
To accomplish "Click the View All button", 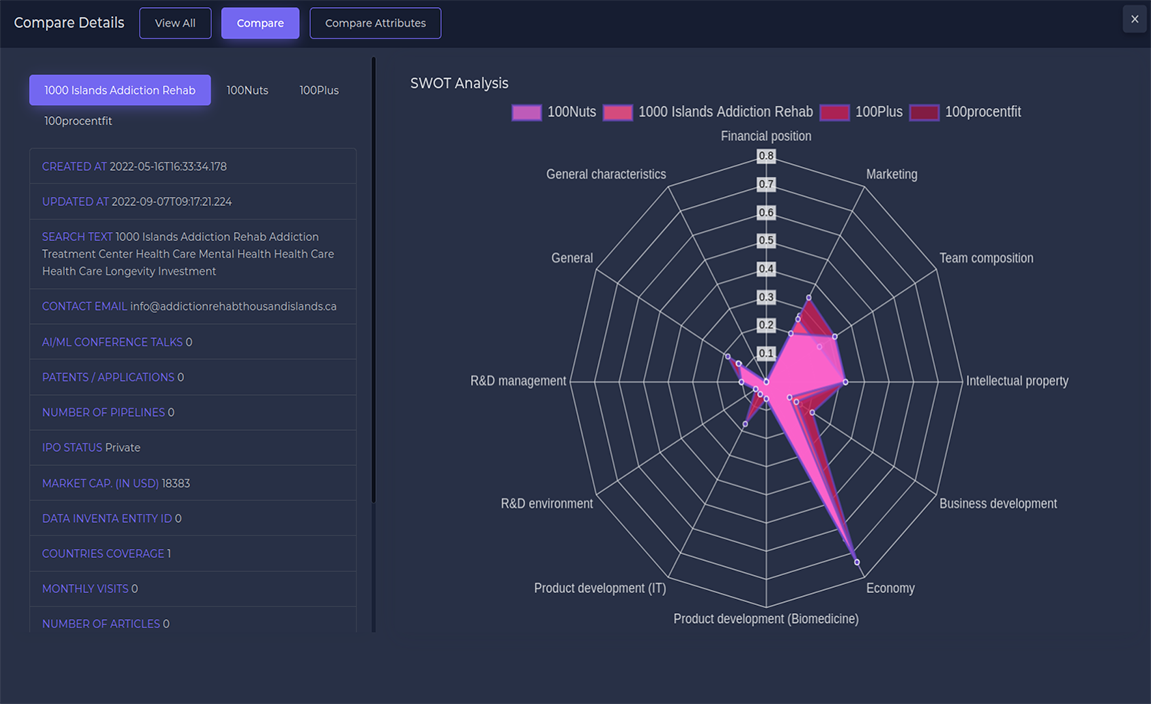I will tap(175, 23).
